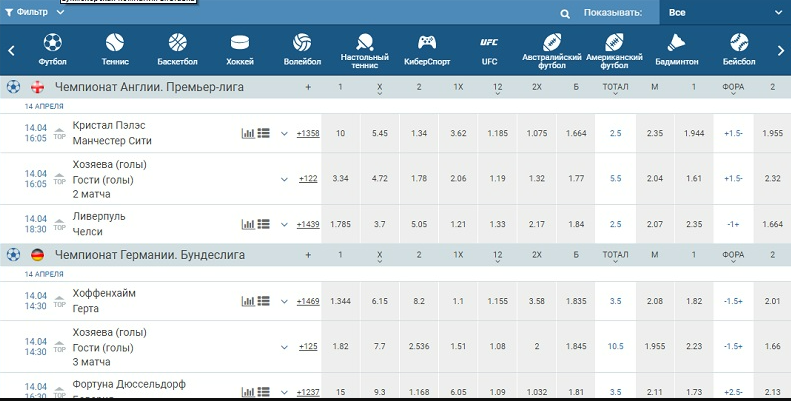Select handicap -1+ for Ливерпуль Челси
Screen dimensions: 791x401
(733, 224)
